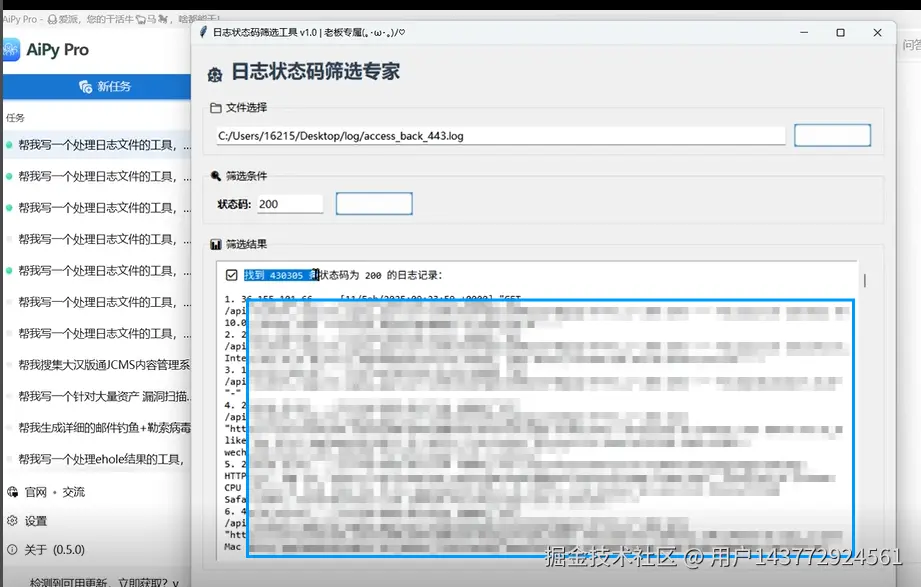Click the blank button next to 状态码 field
Screen dimensions: 921x587
[x=374, y=203]
